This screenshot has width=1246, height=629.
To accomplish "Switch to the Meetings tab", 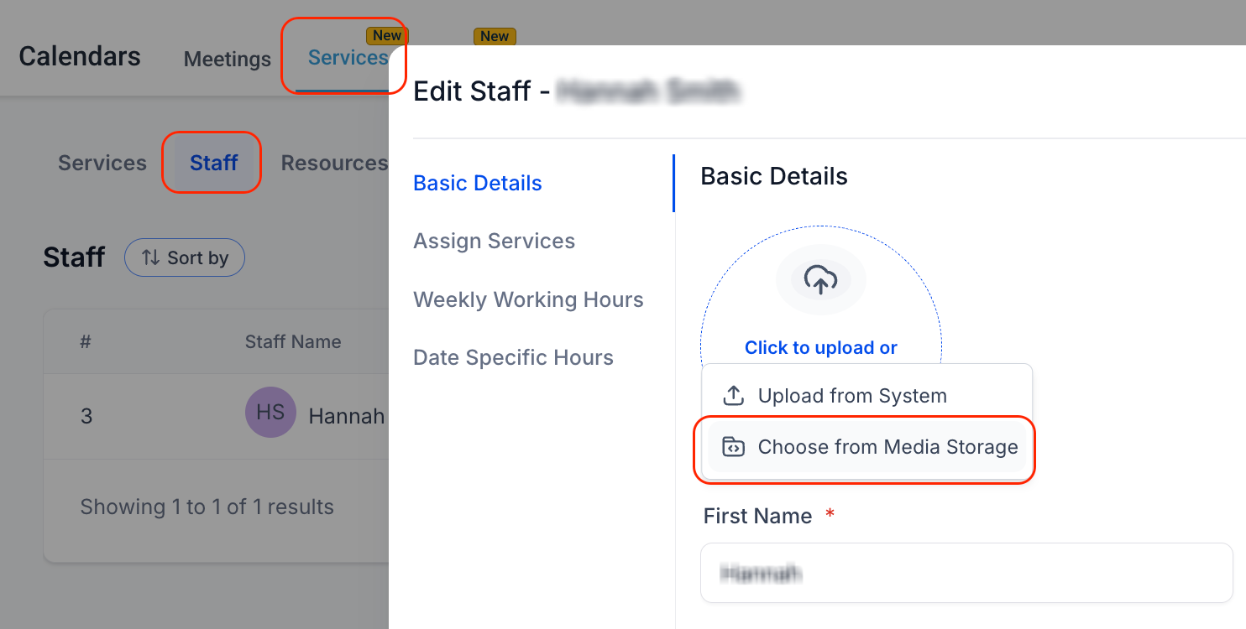I will pos(227,59).
